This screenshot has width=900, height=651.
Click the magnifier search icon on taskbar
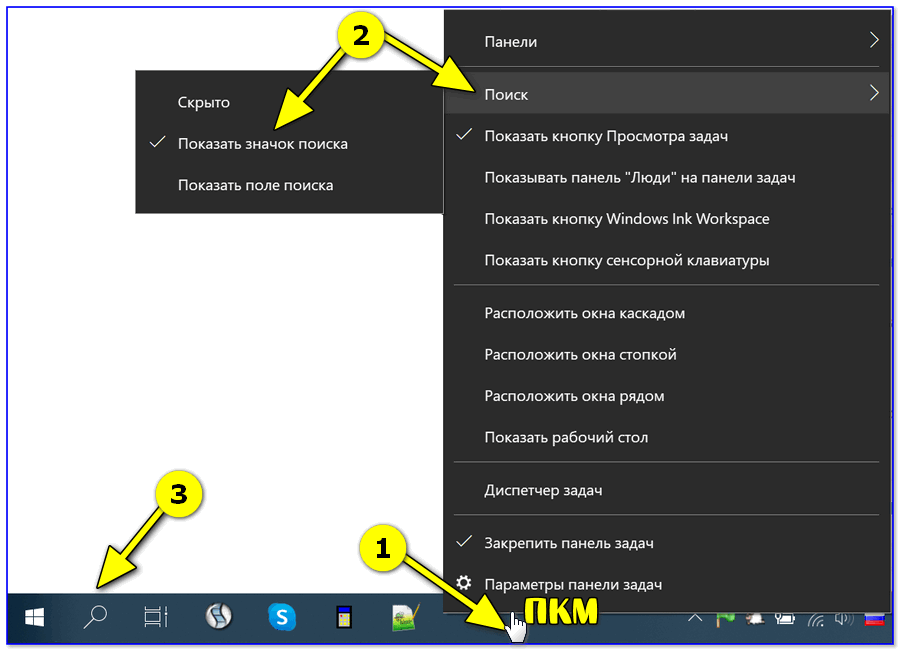click(95, 618)
